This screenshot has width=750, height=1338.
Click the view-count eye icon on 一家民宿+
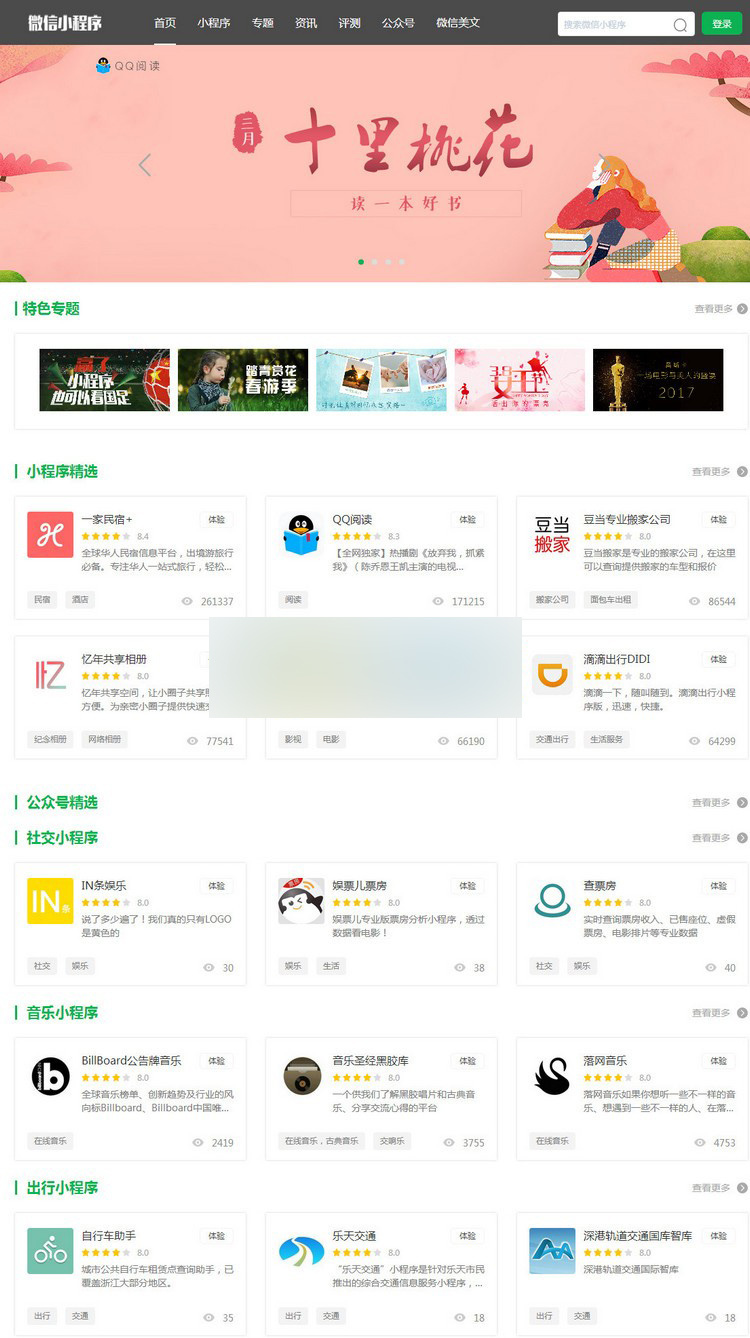[187, 601]
